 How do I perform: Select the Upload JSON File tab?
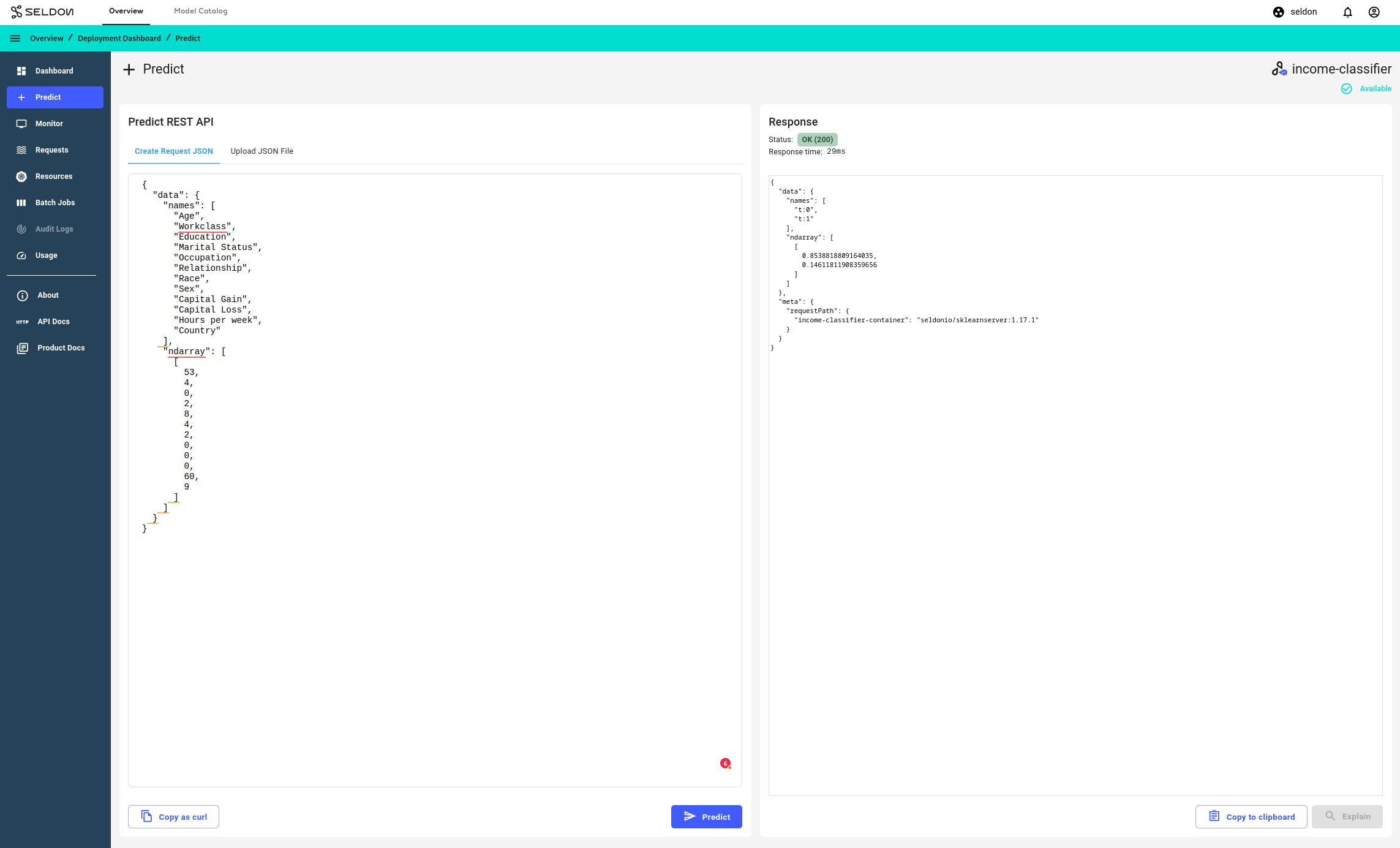pos(261,150)
